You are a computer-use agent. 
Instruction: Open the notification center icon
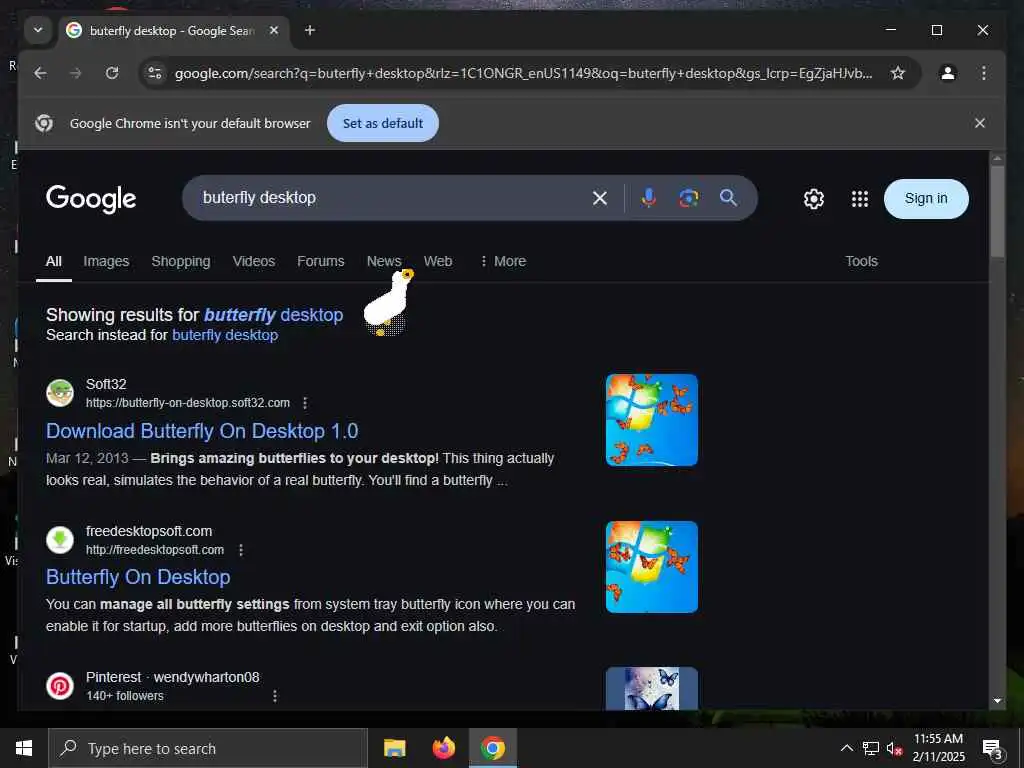(993, 749)
